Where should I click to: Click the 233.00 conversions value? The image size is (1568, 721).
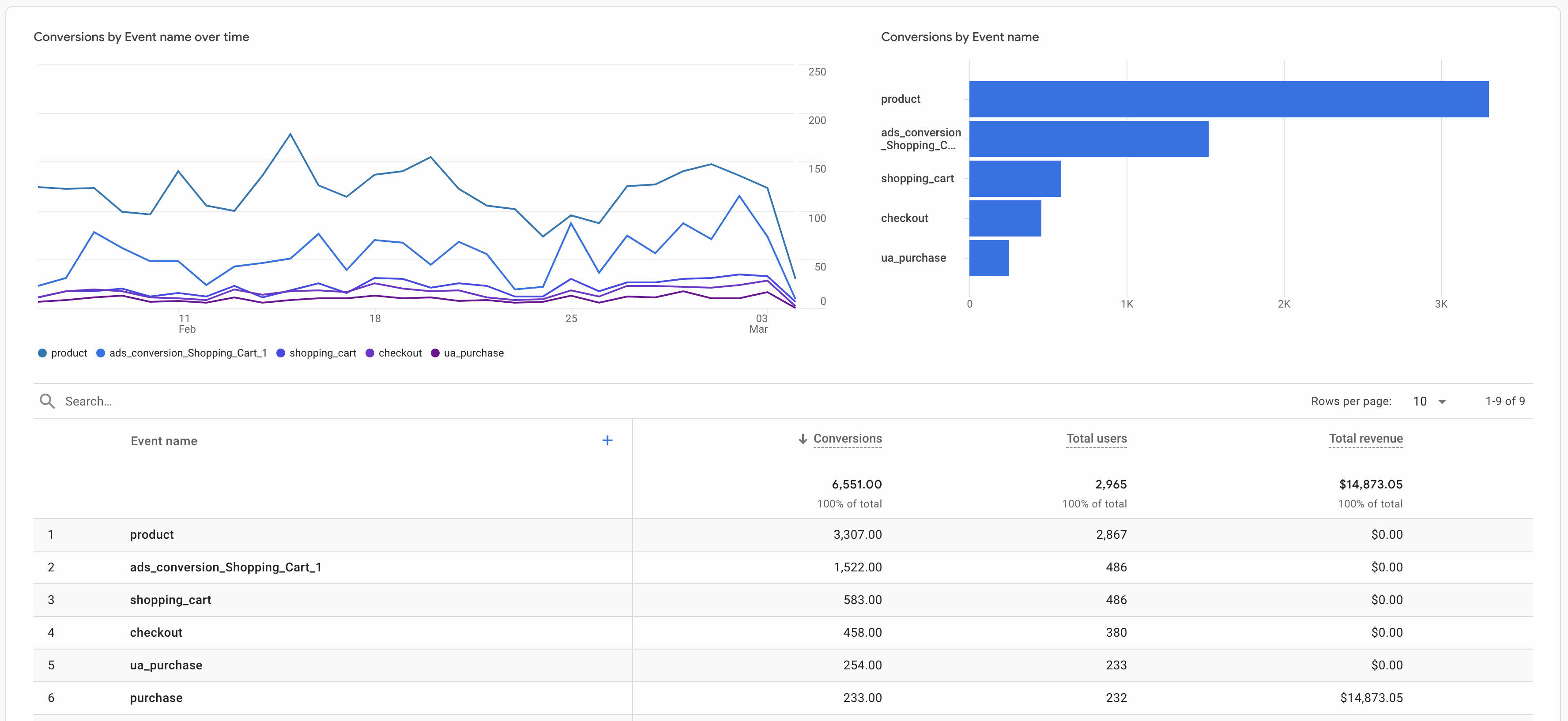[x=862, y=698]
